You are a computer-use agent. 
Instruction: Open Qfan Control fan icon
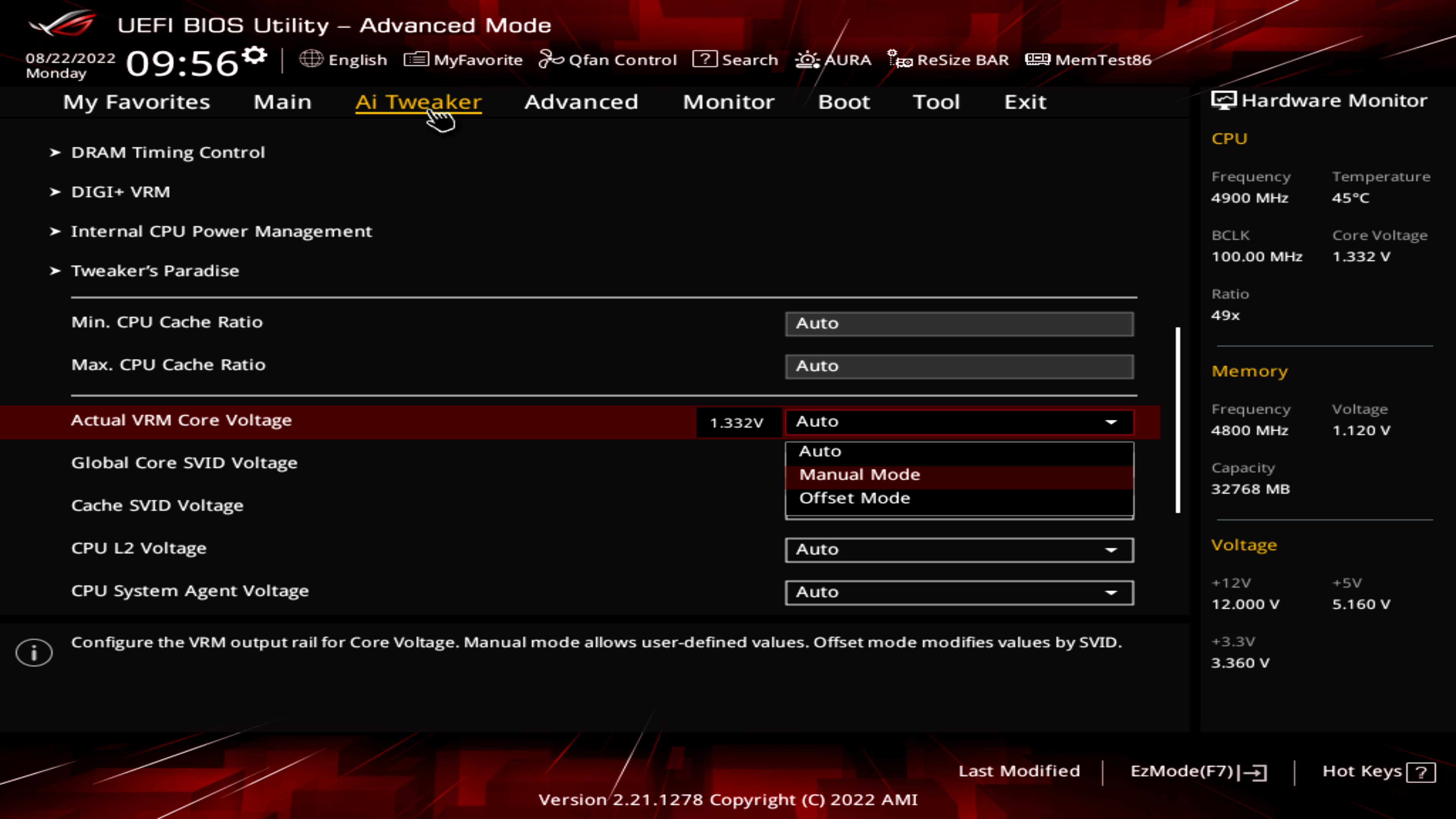551,59
